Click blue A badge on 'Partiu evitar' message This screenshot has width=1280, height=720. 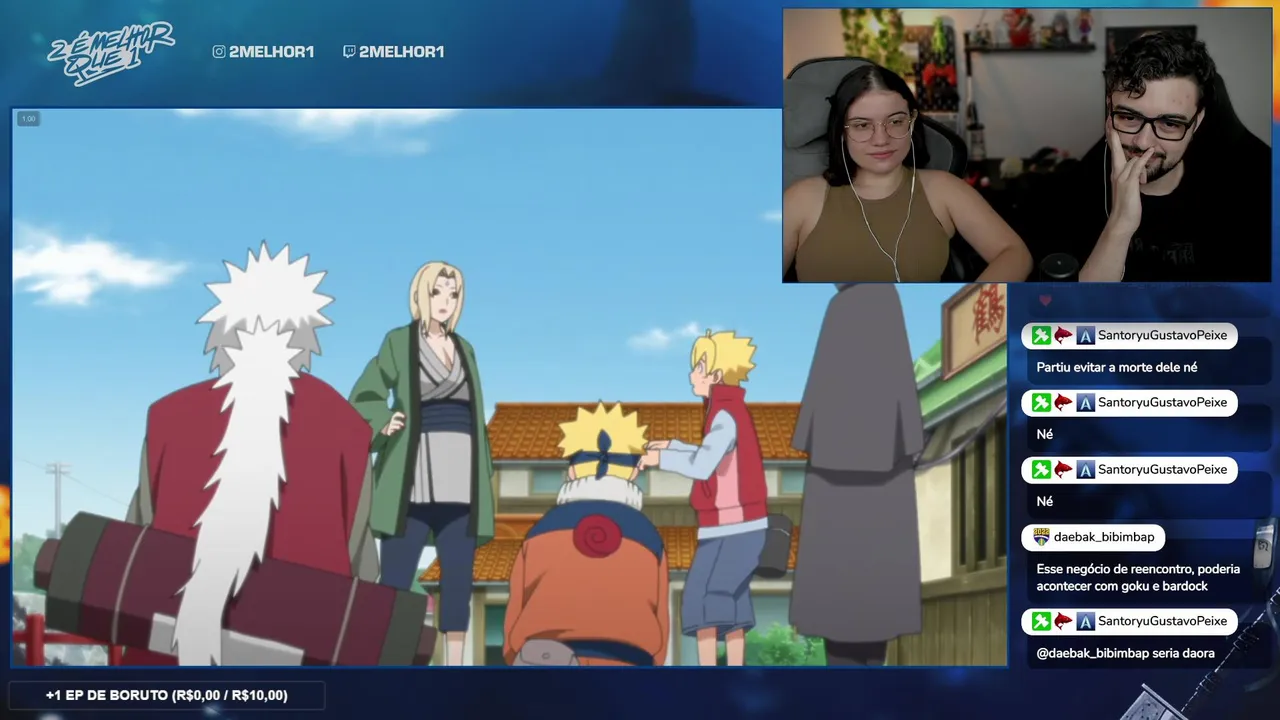click(1085, 336)
